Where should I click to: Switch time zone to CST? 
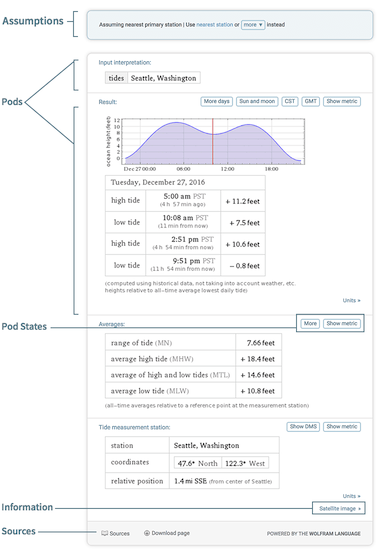pos(290,102)
